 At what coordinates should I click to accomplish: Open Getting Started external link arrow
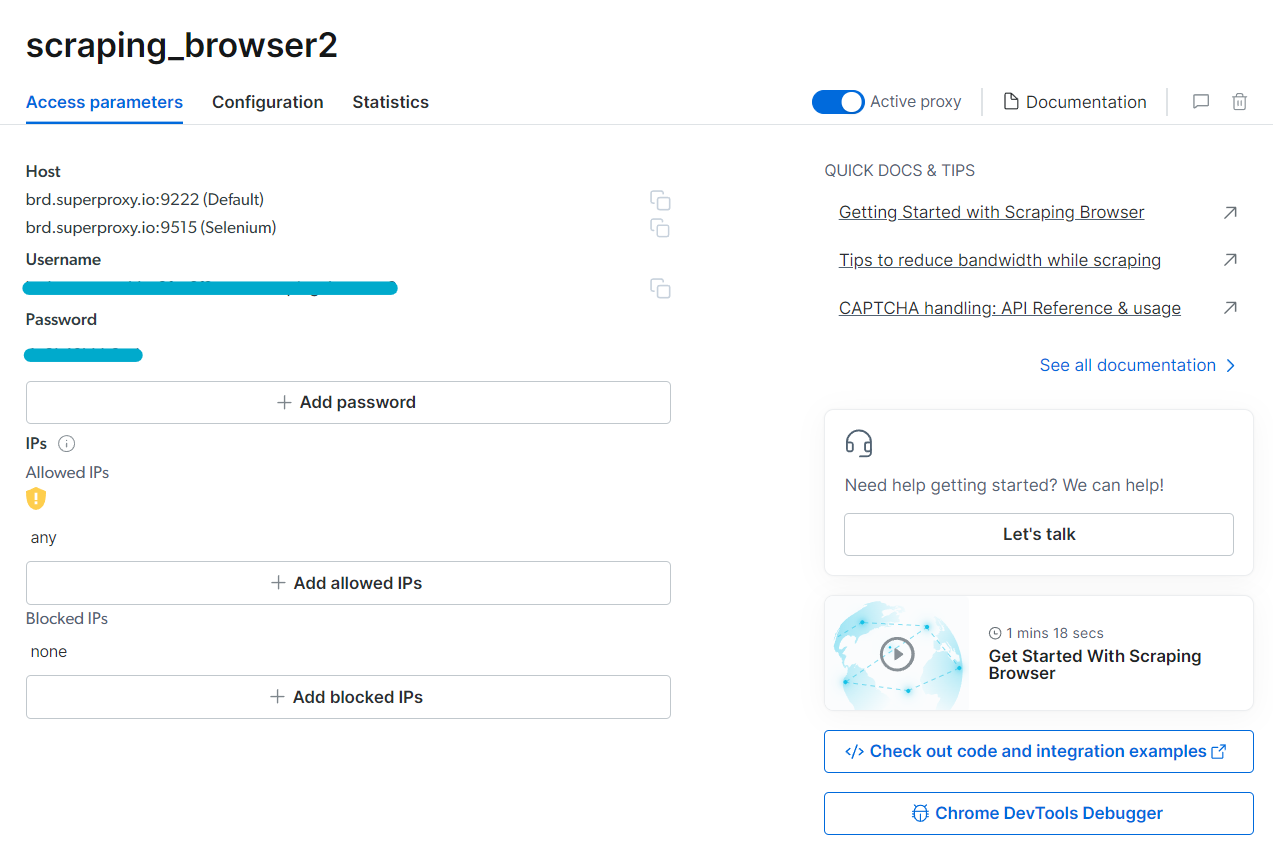coord(1230,212)
